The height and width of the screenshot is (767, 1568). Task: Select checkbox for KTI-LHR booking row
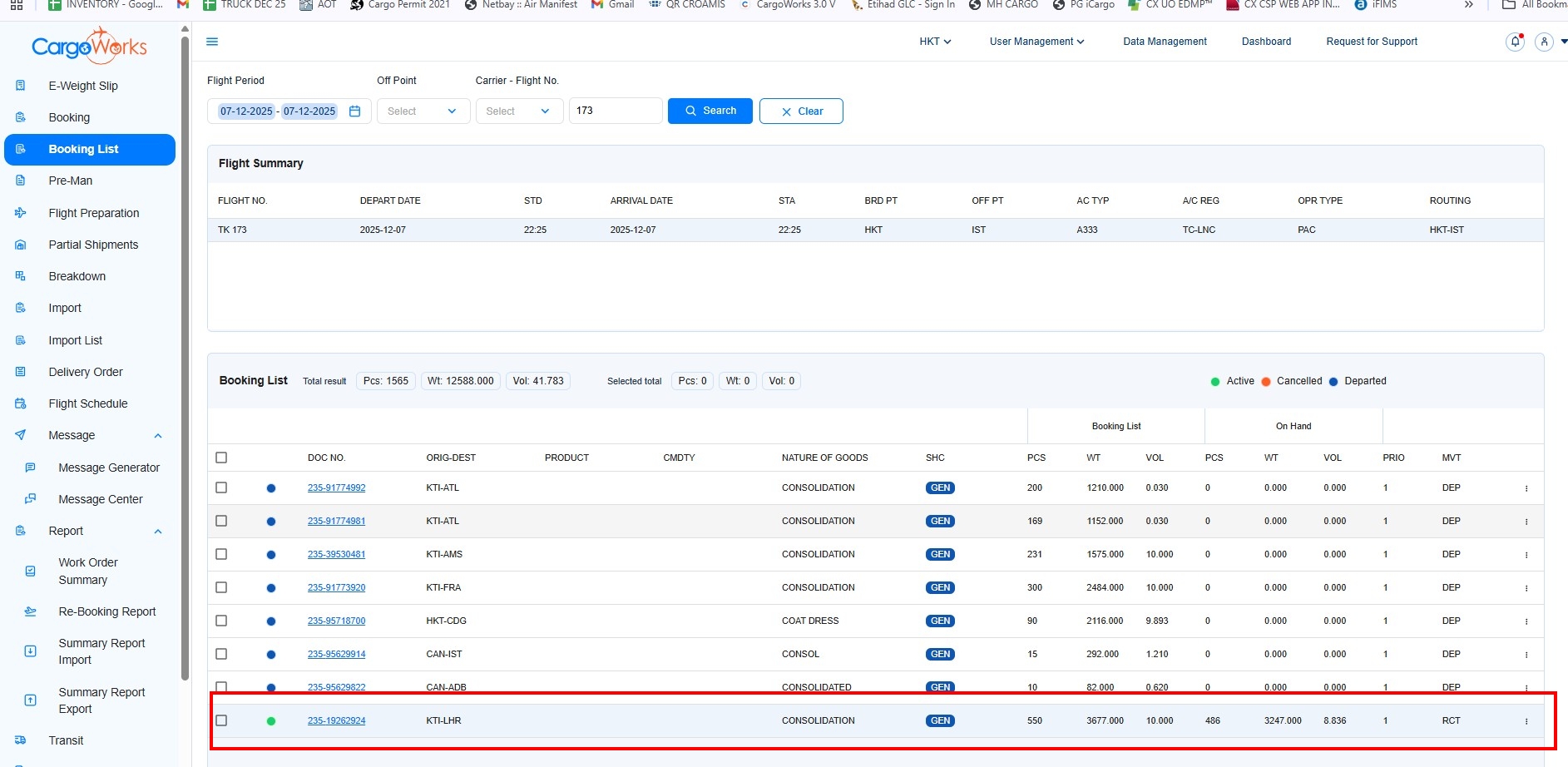tap(221, 720)
